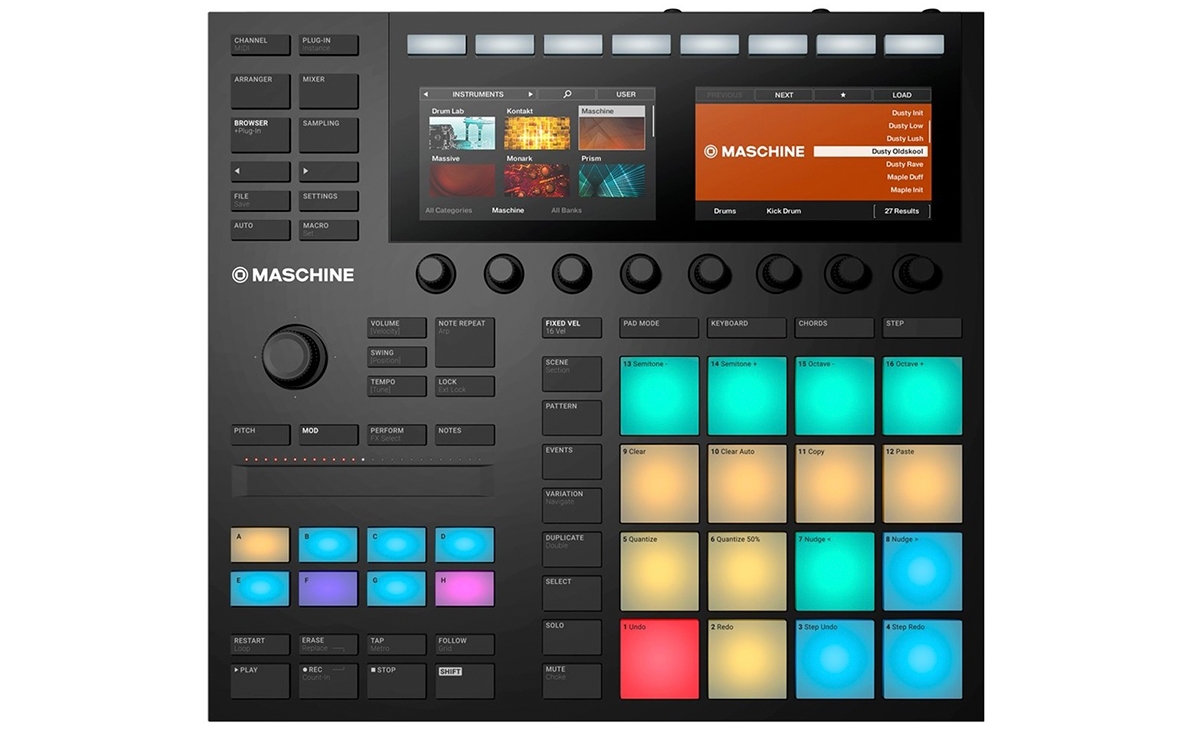
Task: Click the star favorite icon on right display
Action: [842, 95]
